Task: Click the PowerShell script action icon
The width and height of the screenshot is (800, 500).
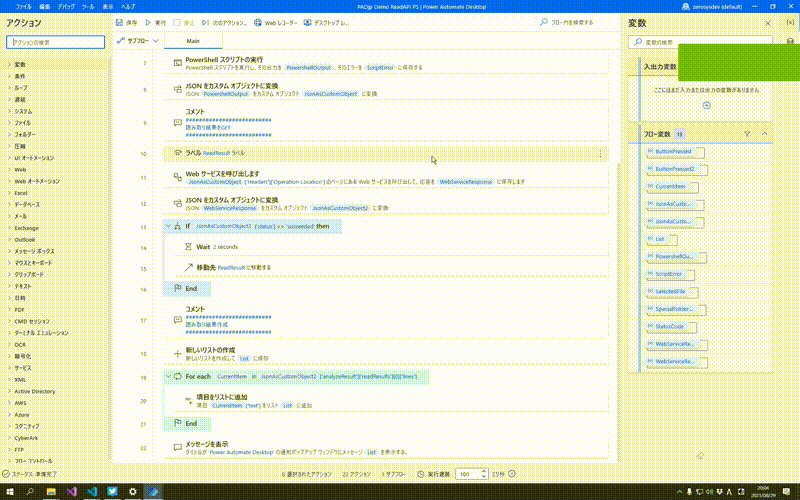Action: tap(178, 63)
